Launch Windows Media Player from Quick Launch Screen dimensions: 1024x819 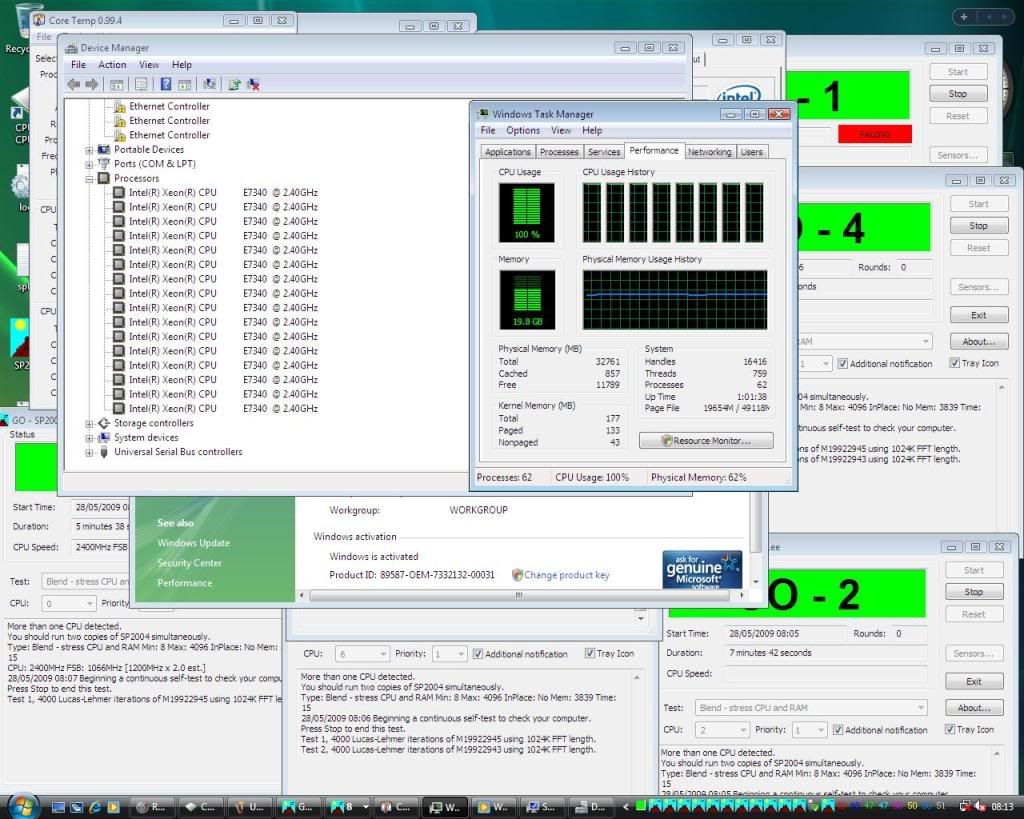(x=114, y=807)
